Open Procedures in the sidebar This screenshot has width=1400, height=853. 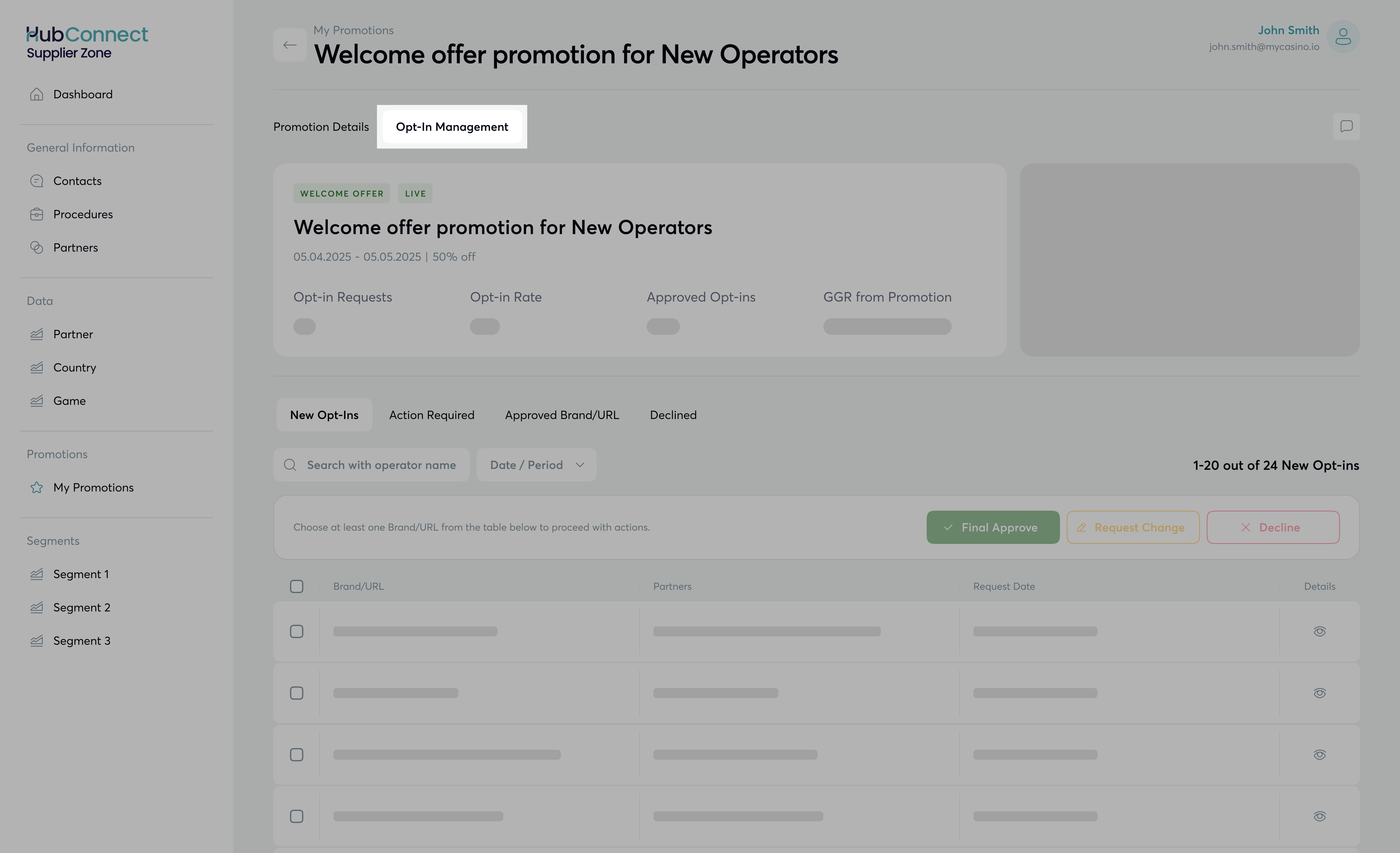(82, 214)
